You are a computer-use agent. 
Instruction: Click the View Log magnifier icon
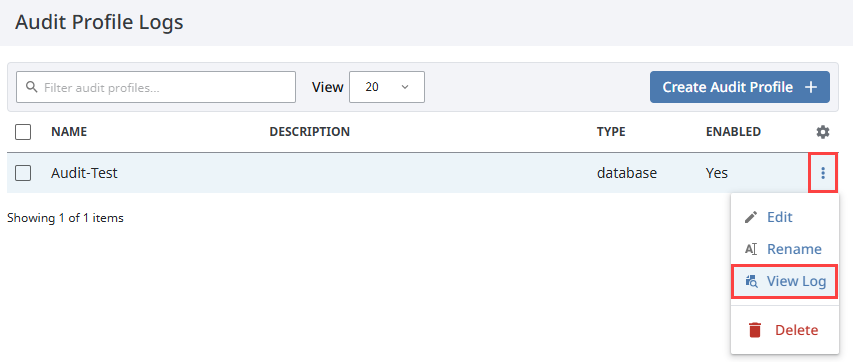[751, 281]
